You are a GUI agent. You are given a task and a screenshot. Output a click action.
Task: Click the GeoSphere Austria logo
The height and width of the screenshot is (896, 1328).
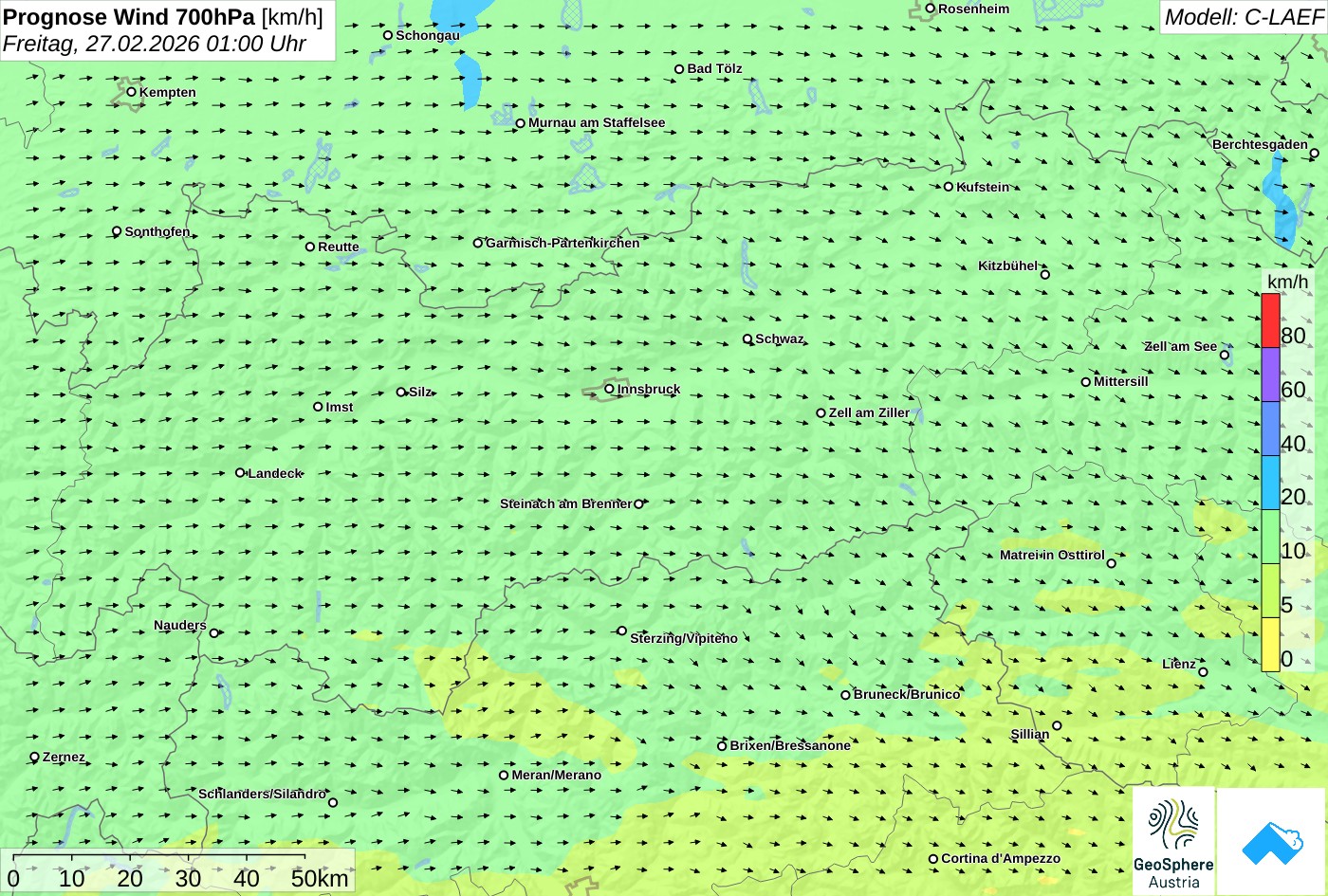click(1173, 841)
